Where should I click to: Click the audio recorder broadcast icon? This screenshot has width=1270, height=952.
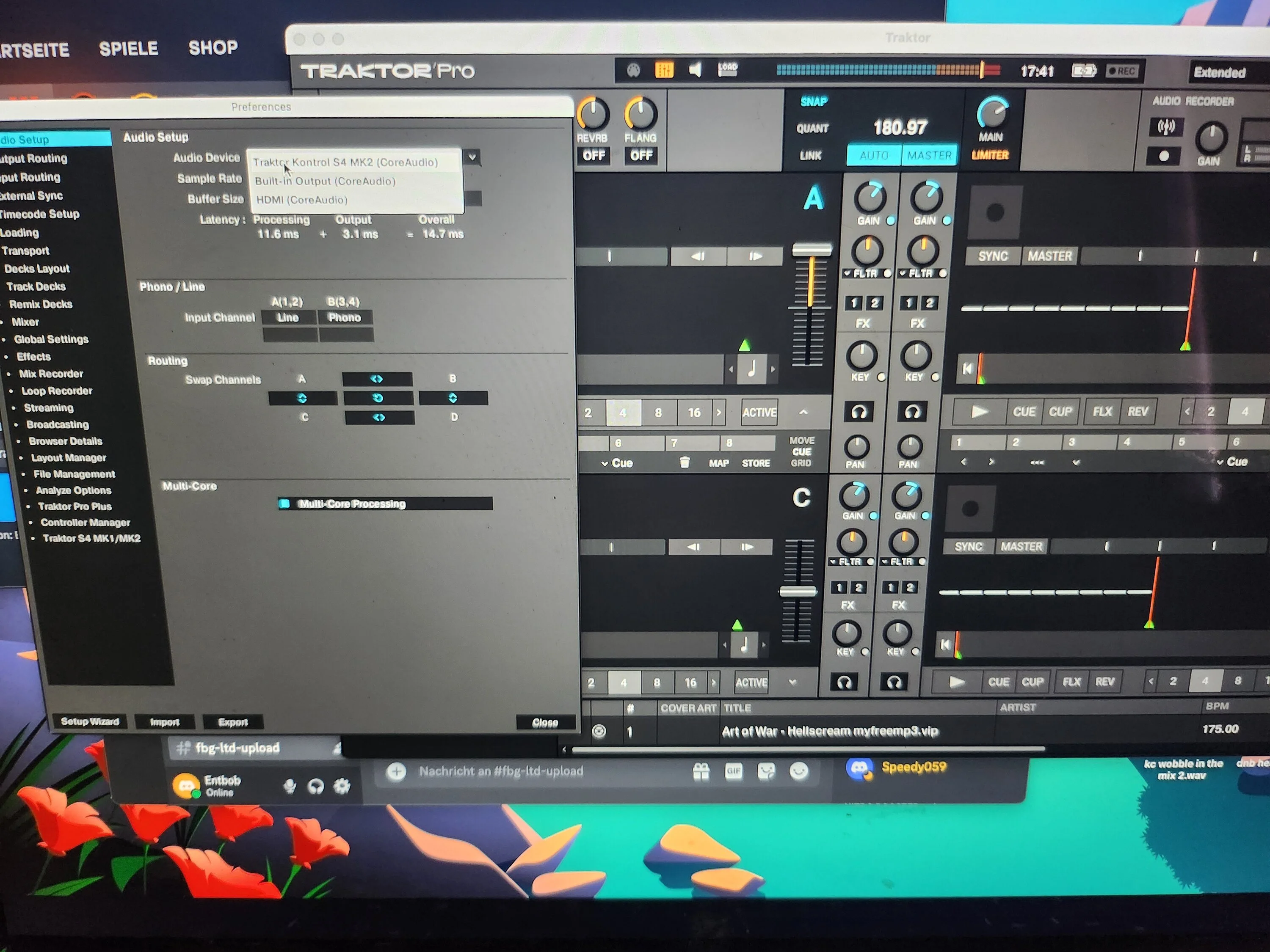click(1165, 127)
